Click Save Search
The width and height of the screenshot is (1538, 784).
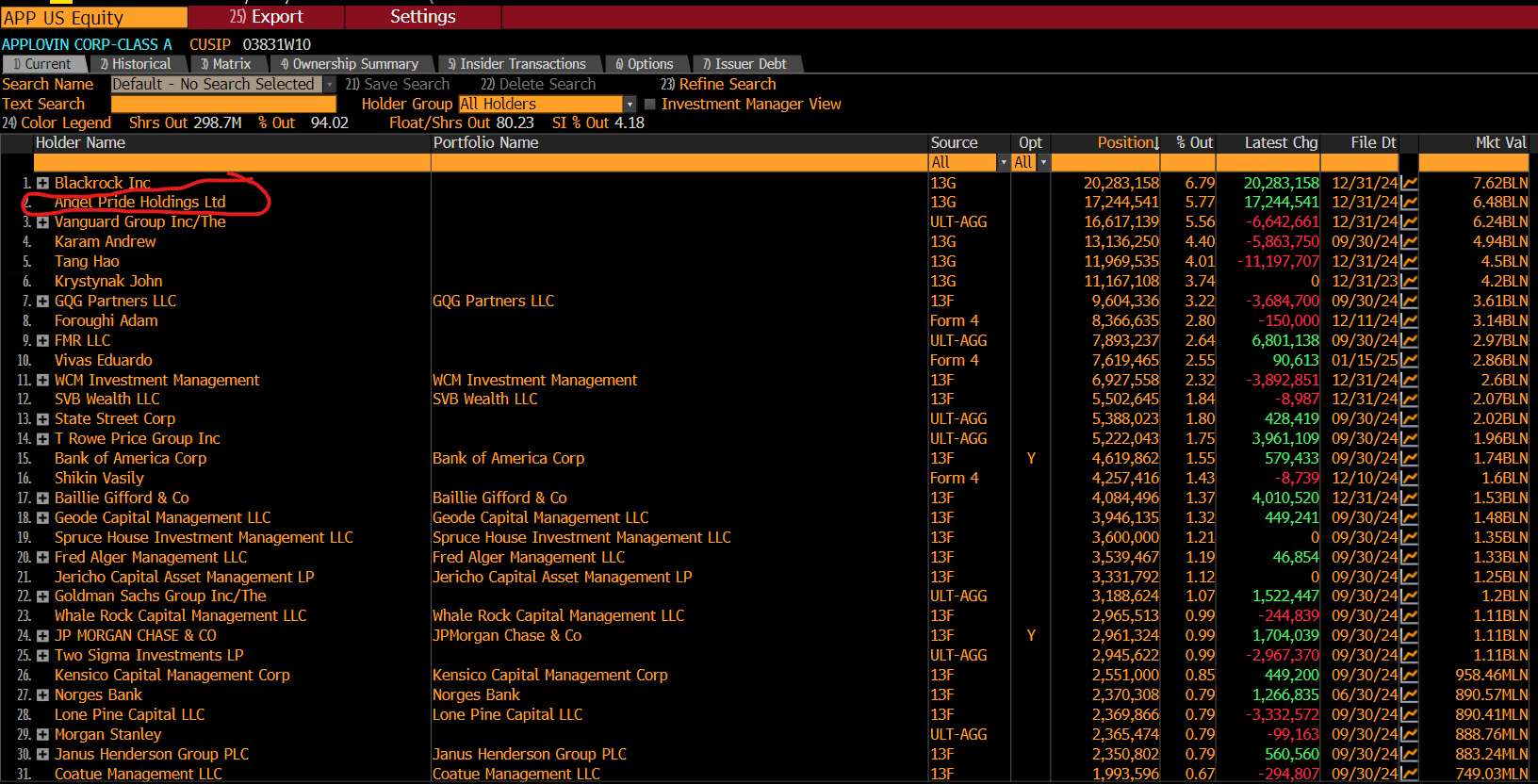[x=398, y=85]
